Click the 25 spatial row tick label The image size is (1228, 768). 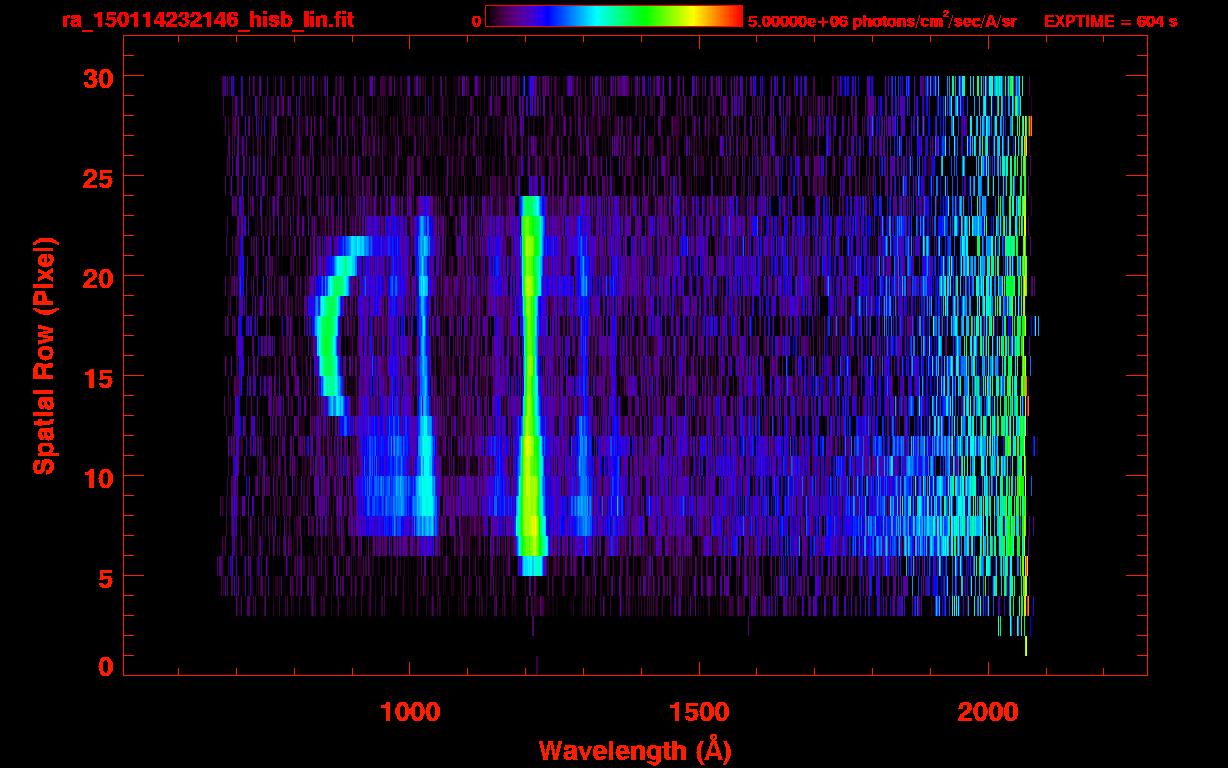point(99,177)
